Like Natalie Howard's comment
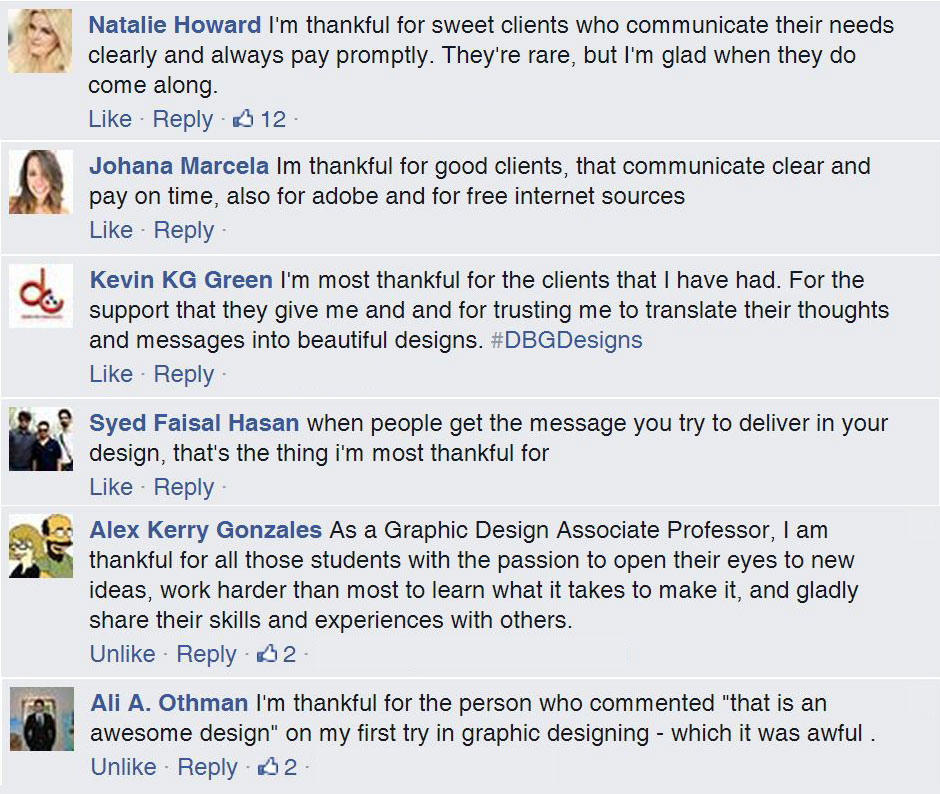The image size is (940, 794). pyautogui.click(x=110, y=119)
